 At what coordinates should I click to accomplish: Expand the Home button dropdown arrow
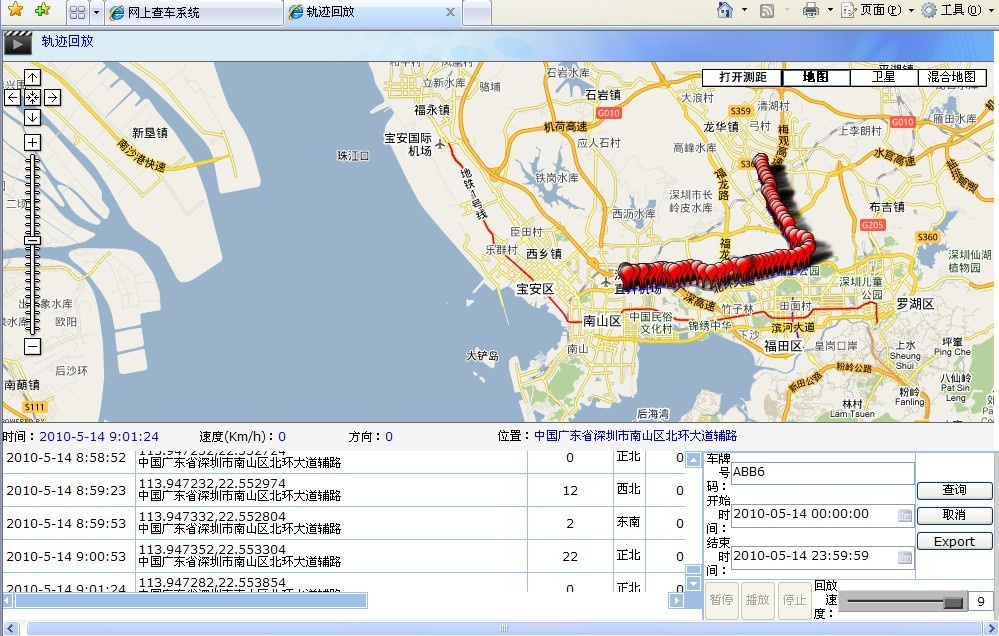coord(744,10)
